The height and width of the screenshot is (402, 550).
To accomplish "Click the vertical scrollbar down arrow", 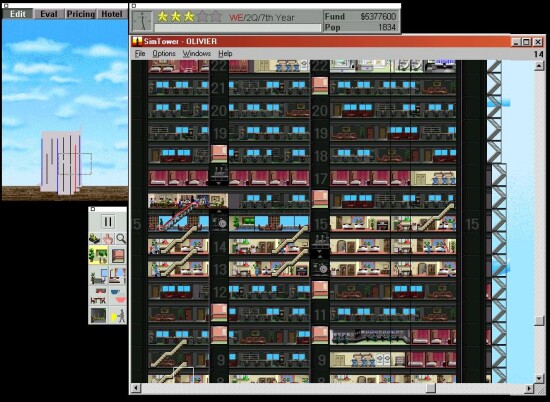I will [539, 378].
